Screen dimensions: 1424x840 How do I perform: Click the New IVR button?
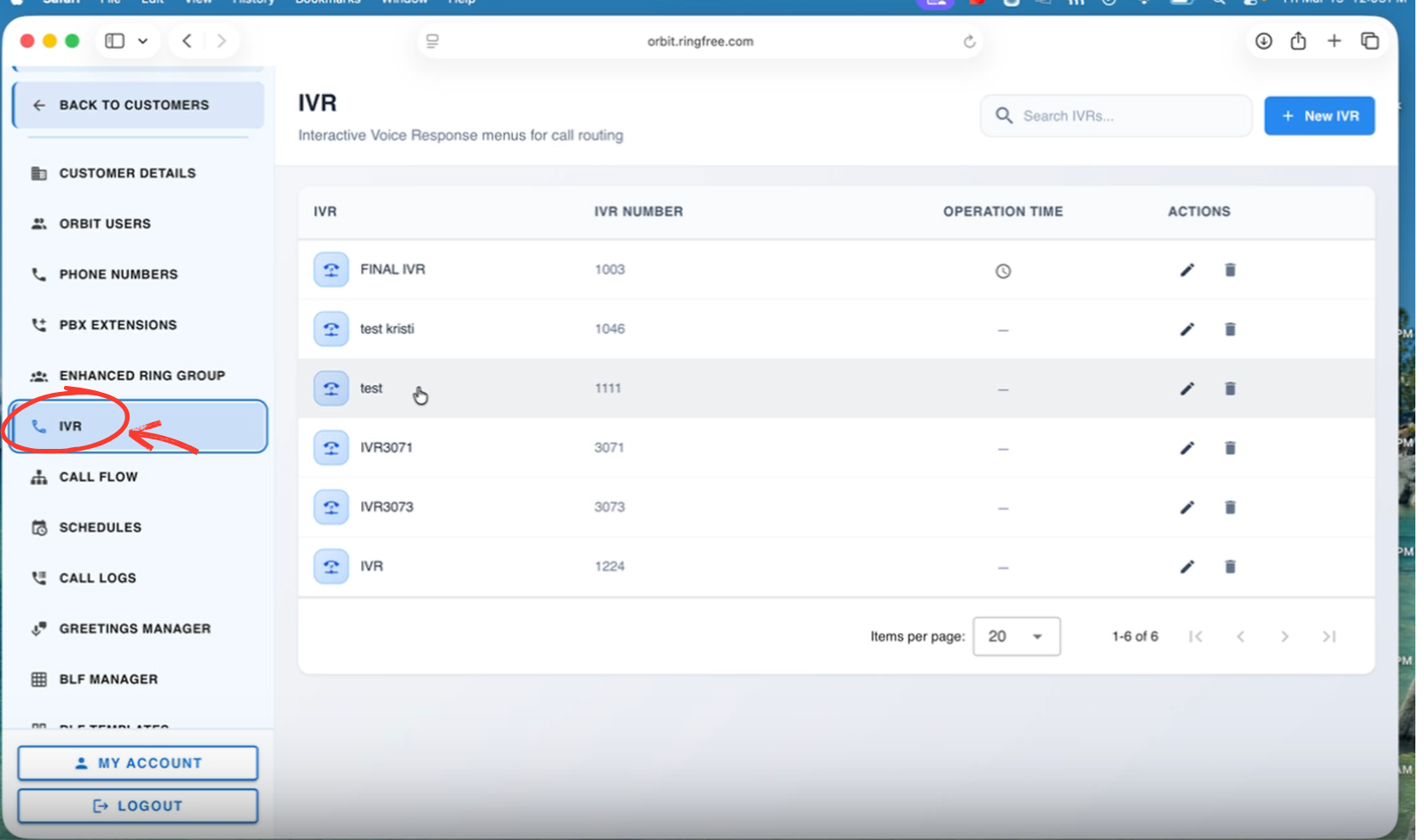pyautogui.click(x=1319, y=116)
